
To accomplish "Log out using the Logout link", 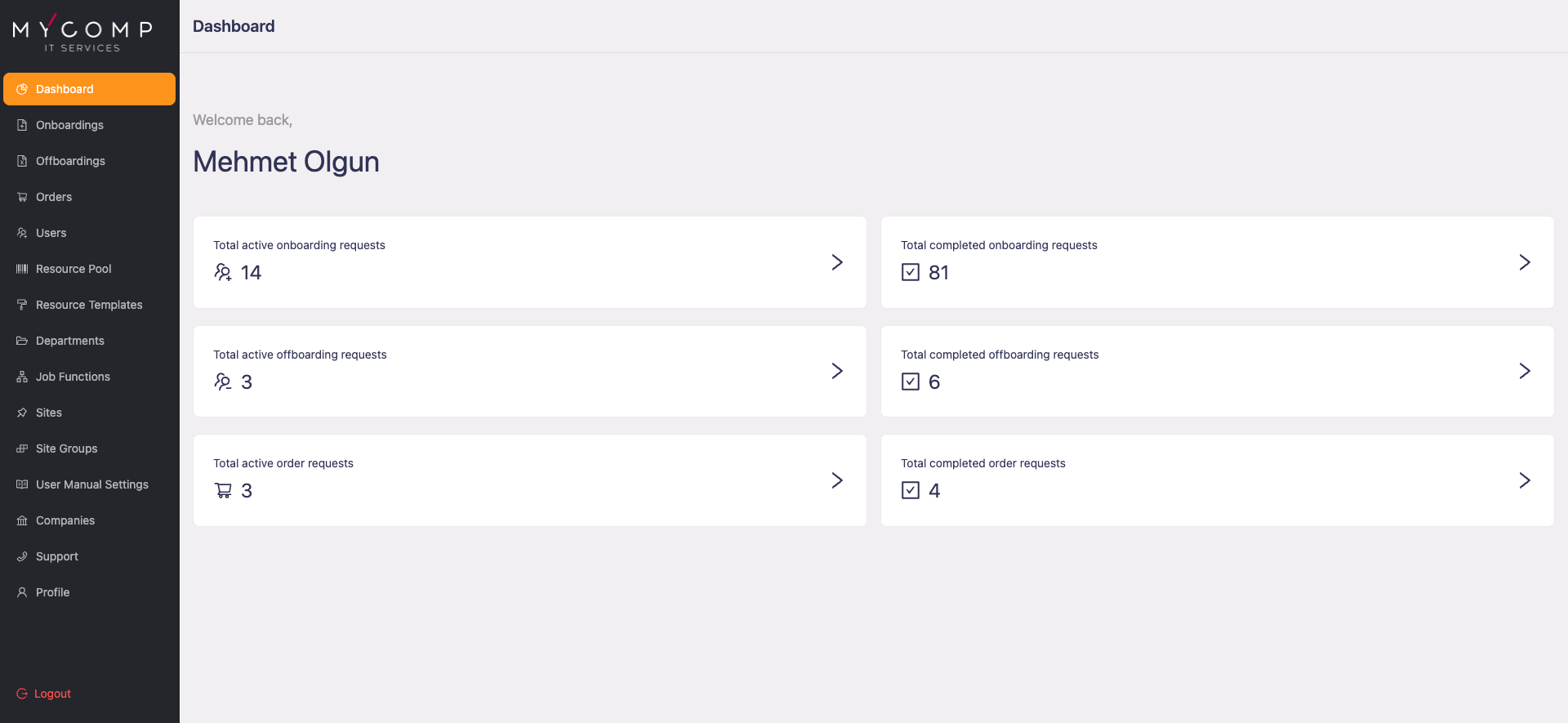I will (x=52, y=694).
